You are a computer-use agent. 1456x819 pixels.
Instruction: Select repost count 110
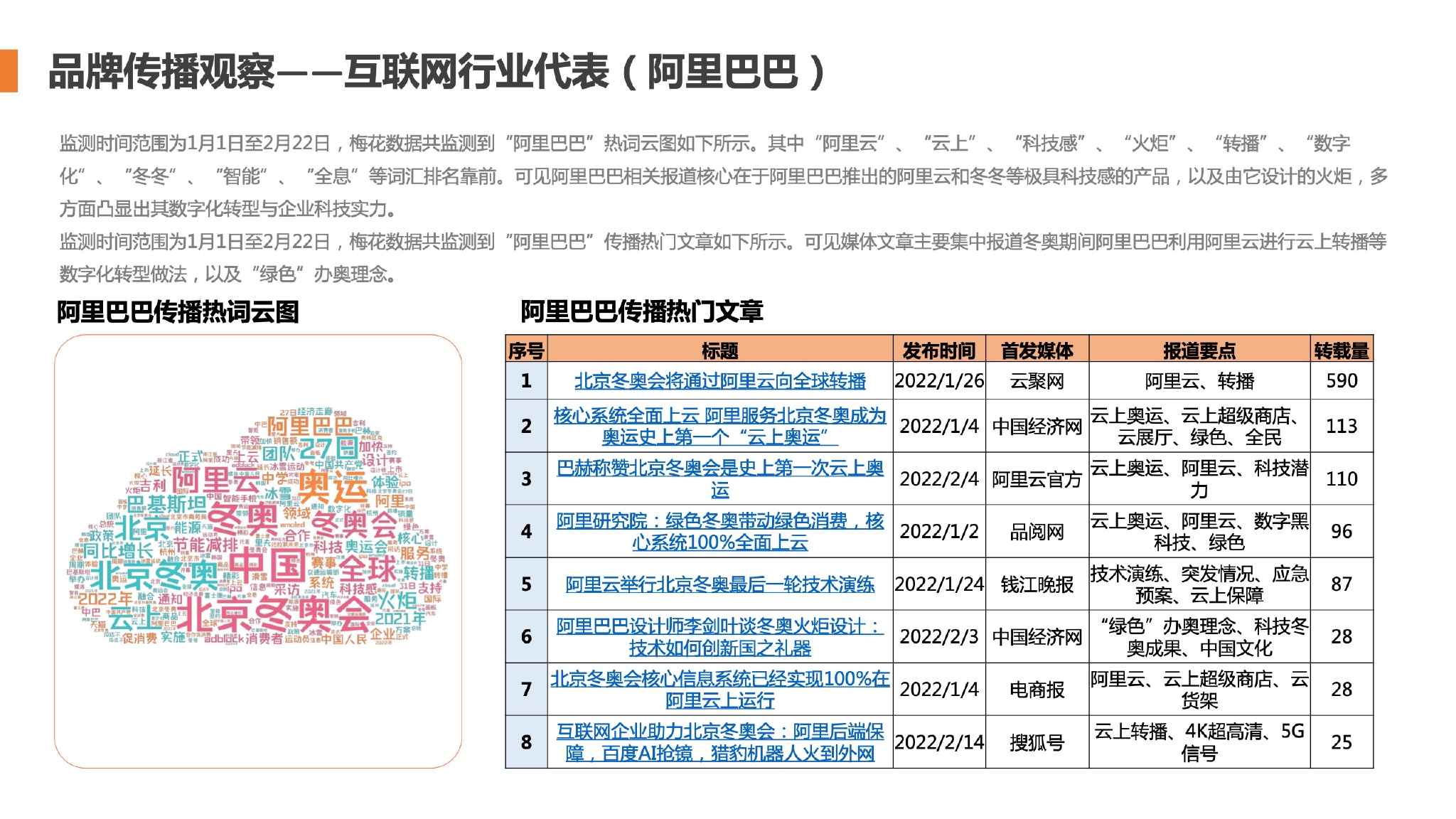pyautogui.click(x=1342, y=478)
